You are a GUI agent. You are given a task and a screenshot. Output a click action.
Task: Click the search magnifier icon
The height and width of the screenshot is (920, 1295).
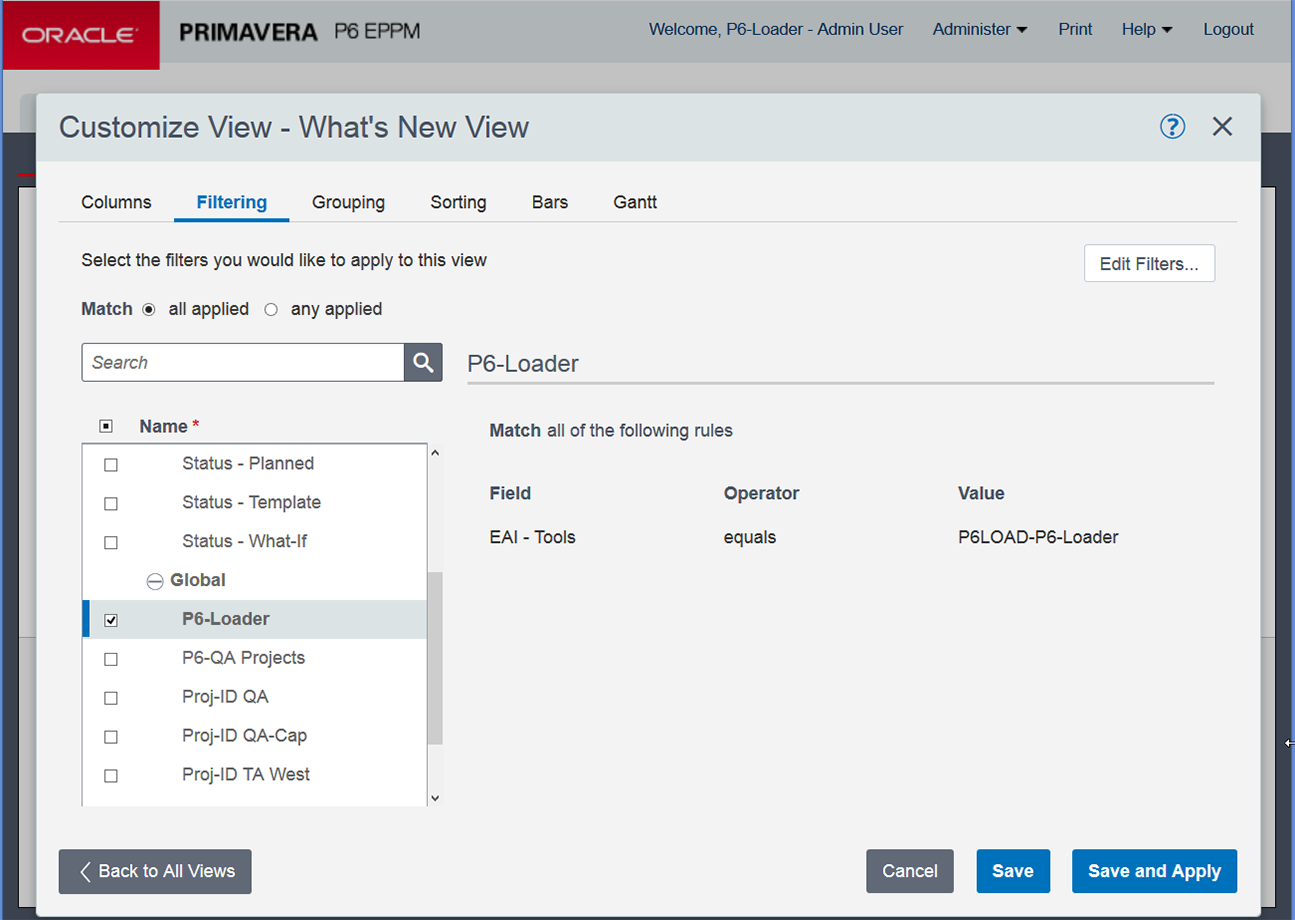(x=423, y=362)
